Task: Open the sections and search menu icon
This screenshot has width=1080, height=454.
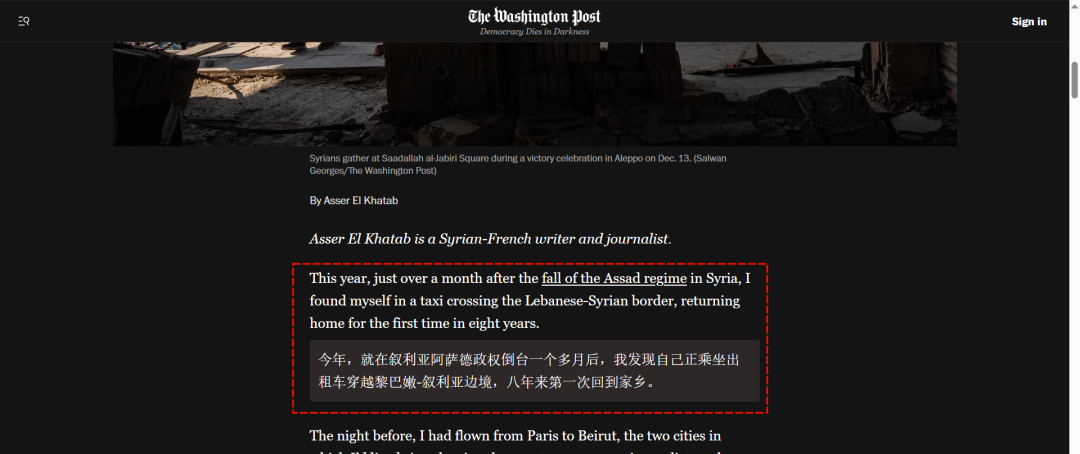Action: (x=23, y=21)
